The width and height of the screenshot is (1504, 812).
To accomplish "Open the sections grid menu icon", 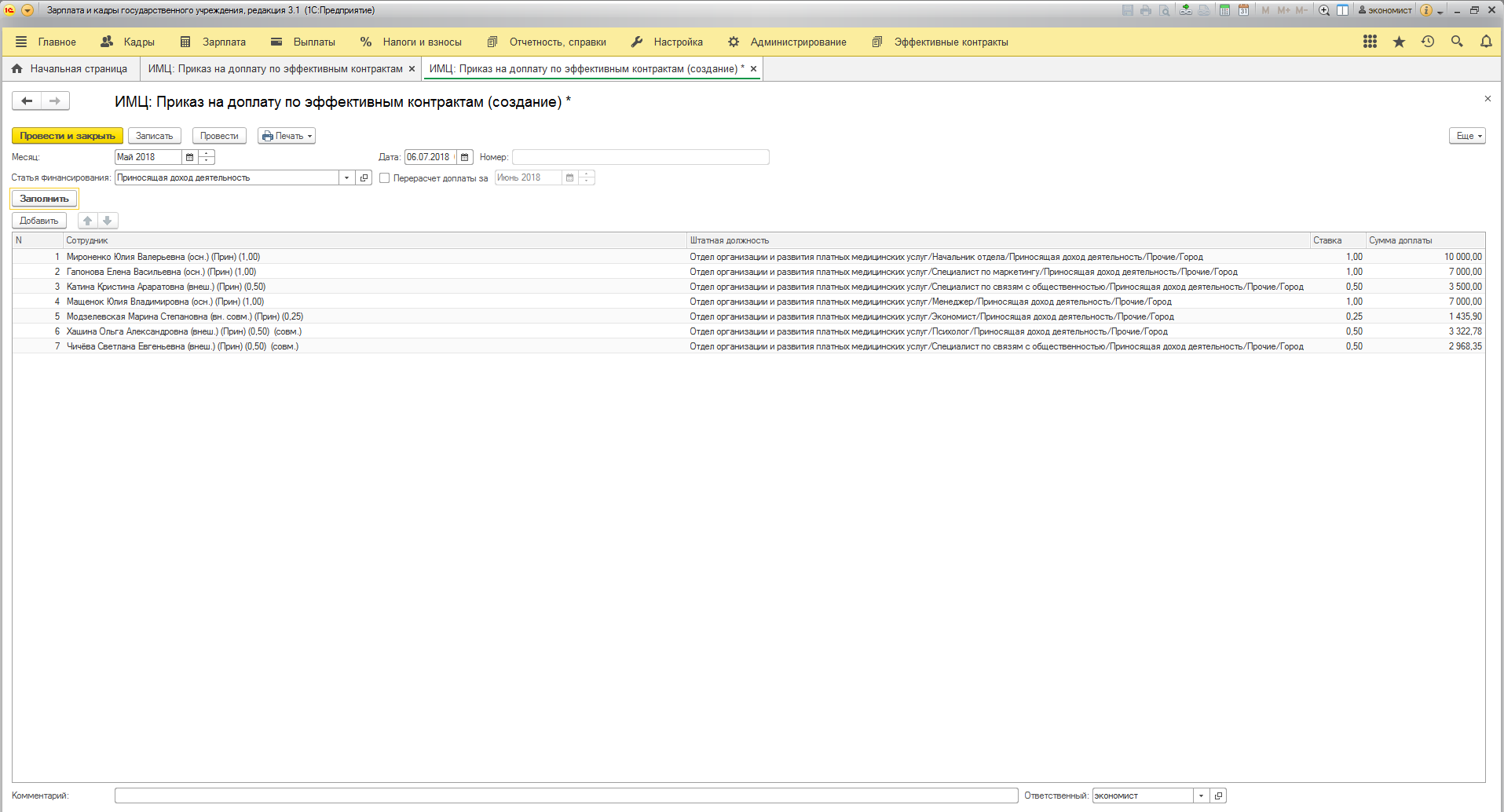I will 1370,42.
